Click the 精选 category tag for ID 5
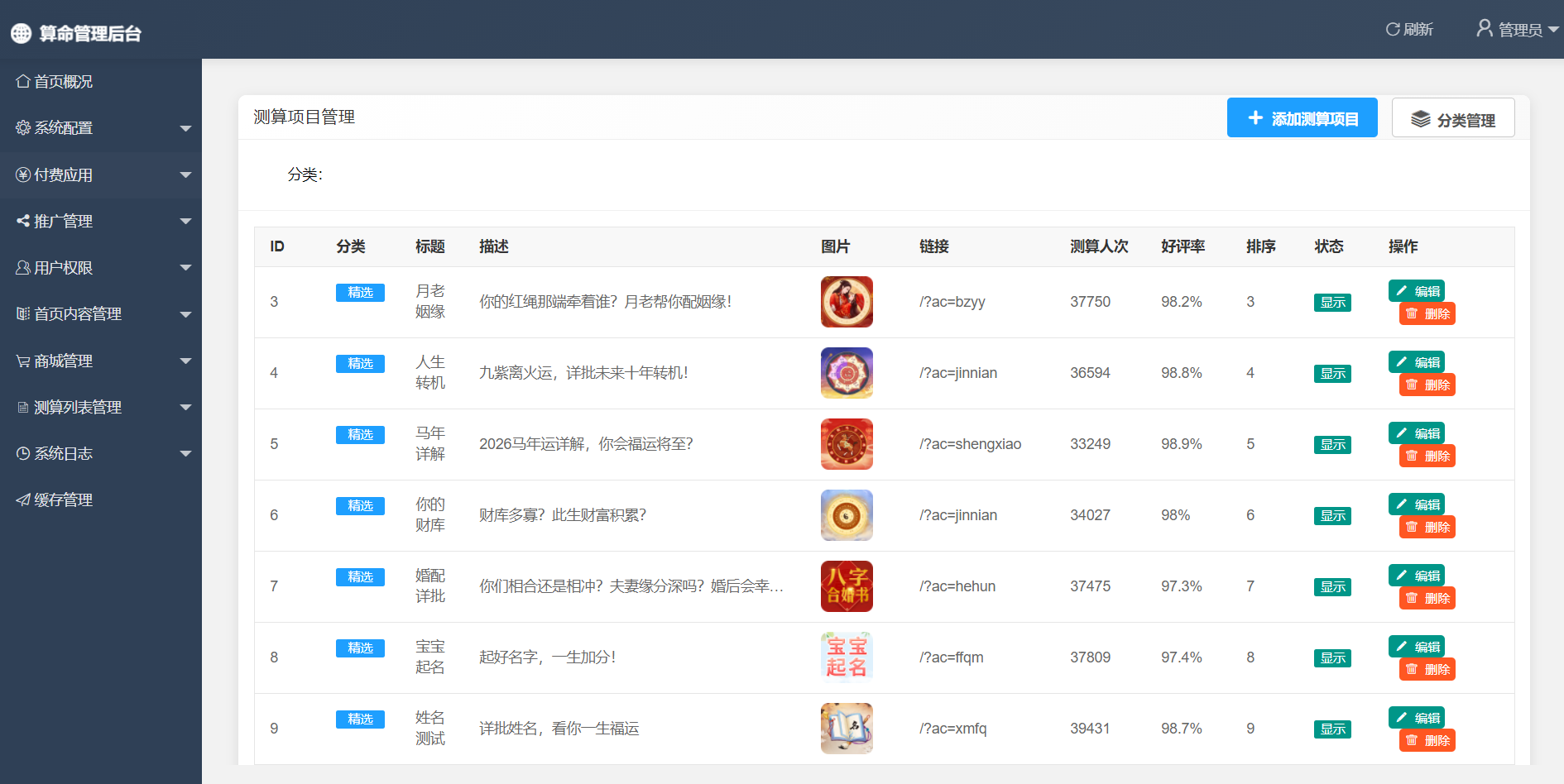The image size is (1564, 784). [360, 435]
